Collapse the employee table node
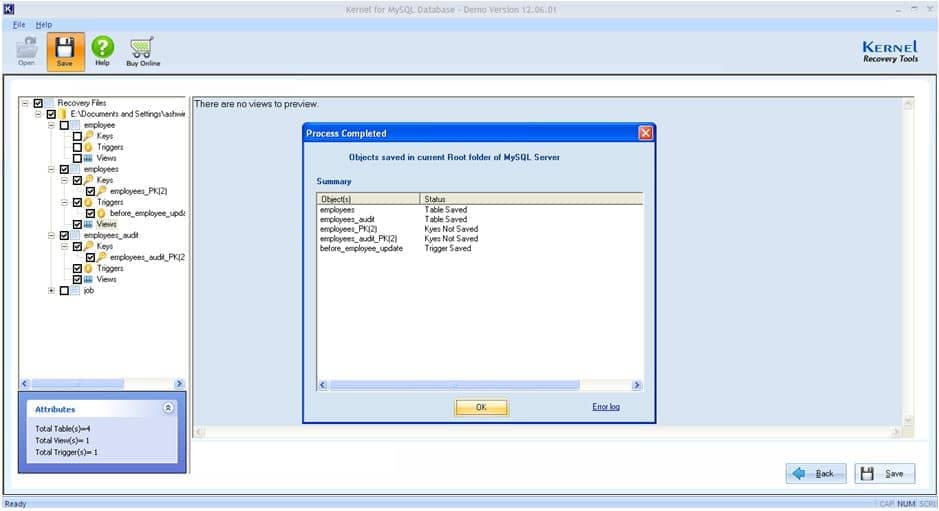This screenshot has width=939, height=511. point(52,125)
